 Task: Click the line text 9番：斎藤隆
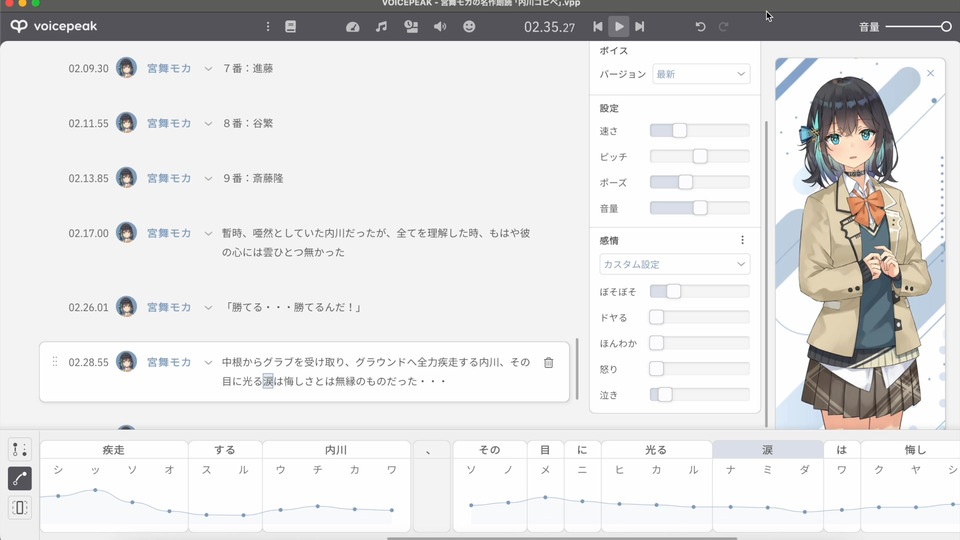[x=252, y=178]
